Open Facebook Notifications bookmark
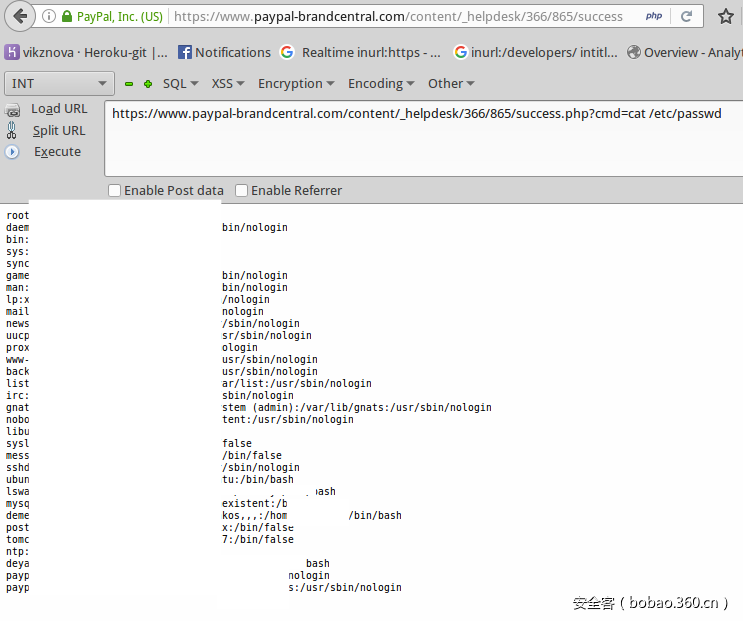This screenshot has height=621, width=743. [x=225, y=52]
